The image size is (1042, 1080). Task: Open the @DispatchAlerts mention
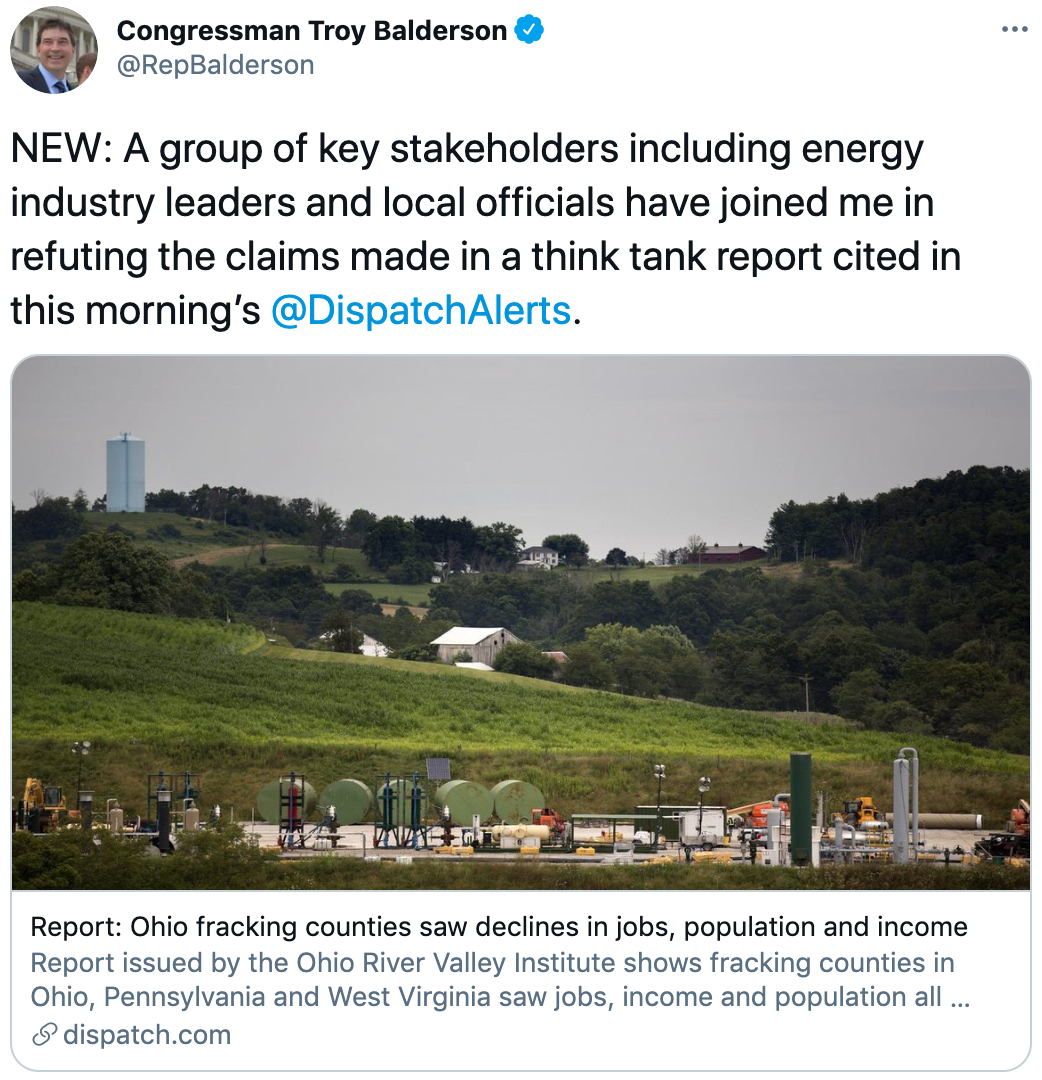coord(421,310)
